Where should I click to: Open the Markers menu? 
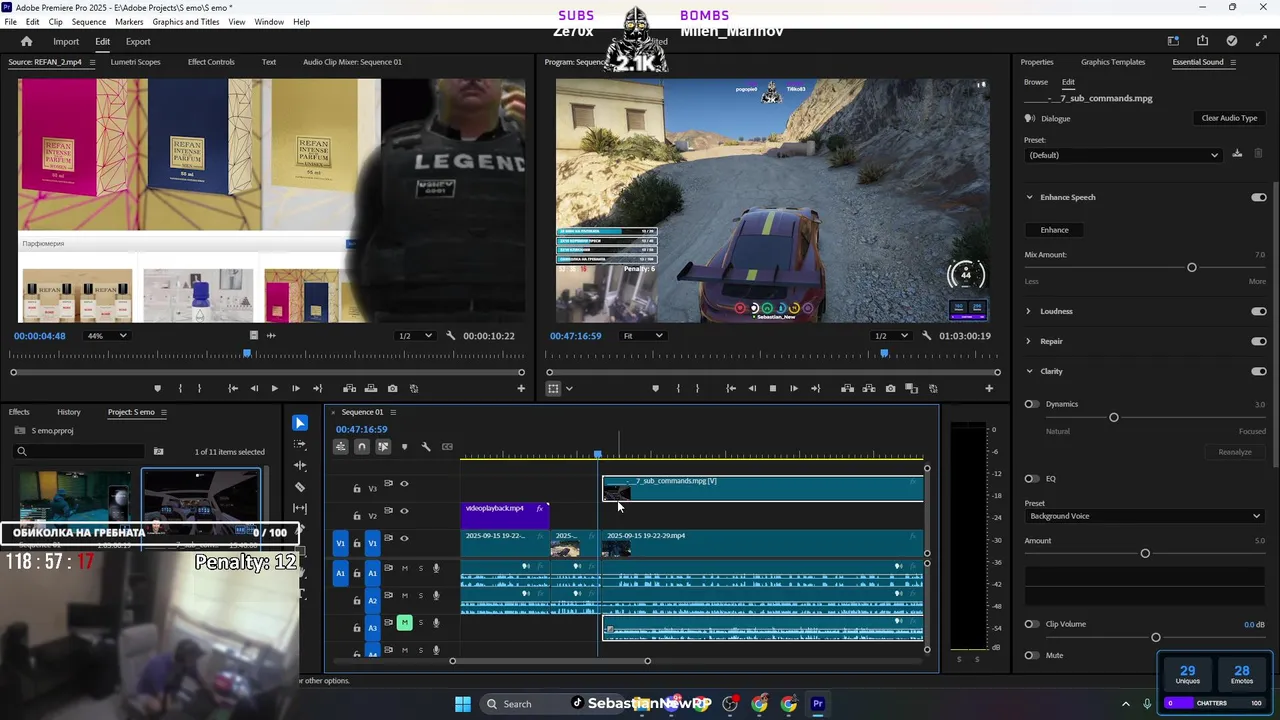point(129,22)
